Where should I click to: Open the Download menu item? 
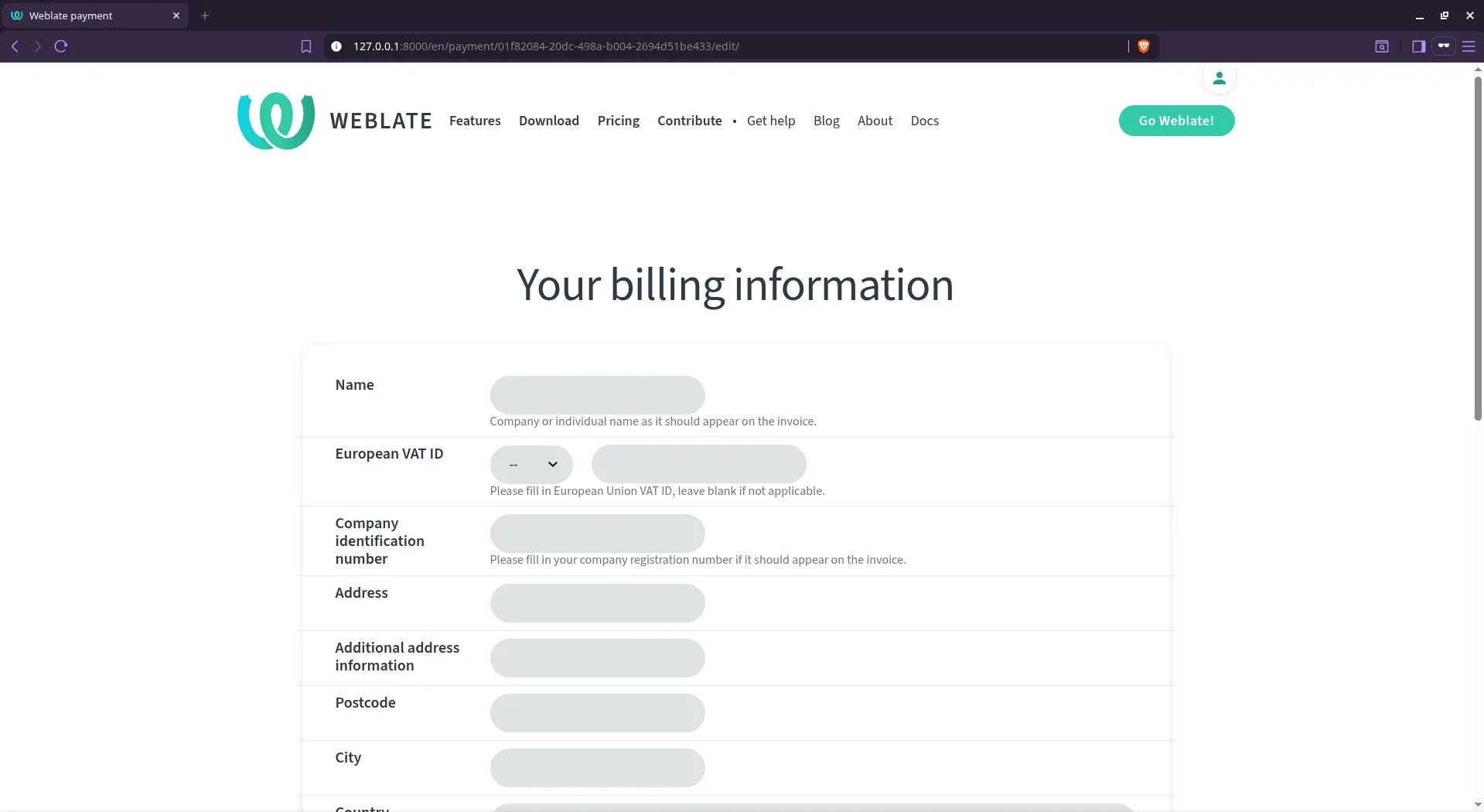[549, 121]
